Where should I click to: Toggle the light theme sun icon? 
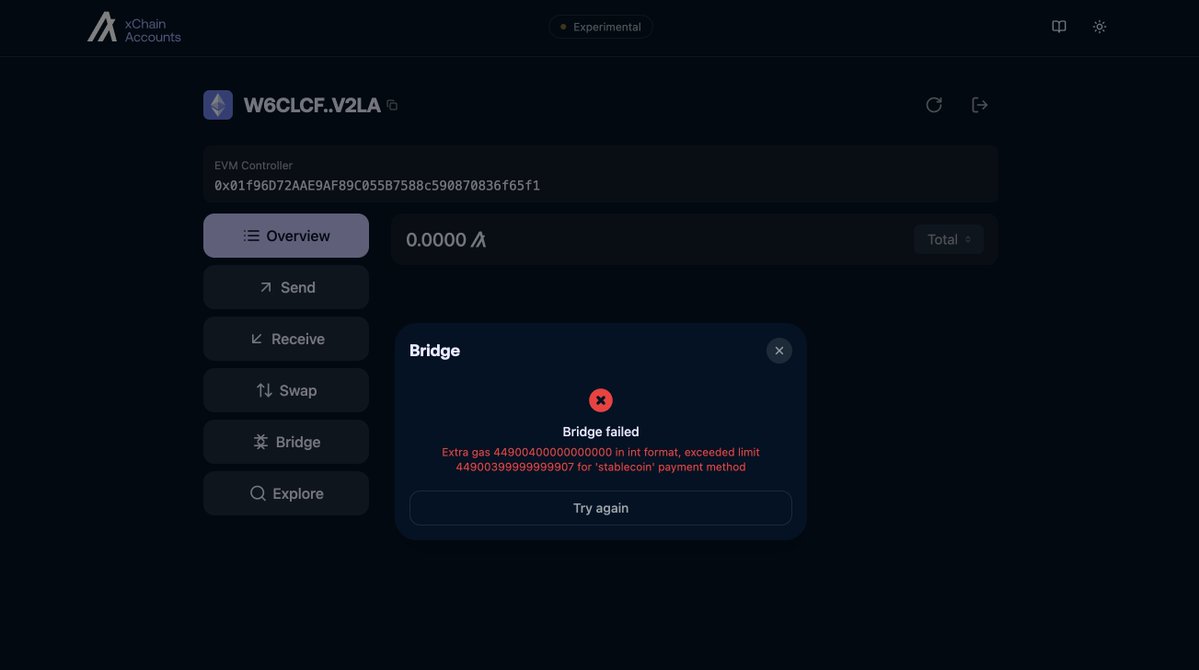1099,27
